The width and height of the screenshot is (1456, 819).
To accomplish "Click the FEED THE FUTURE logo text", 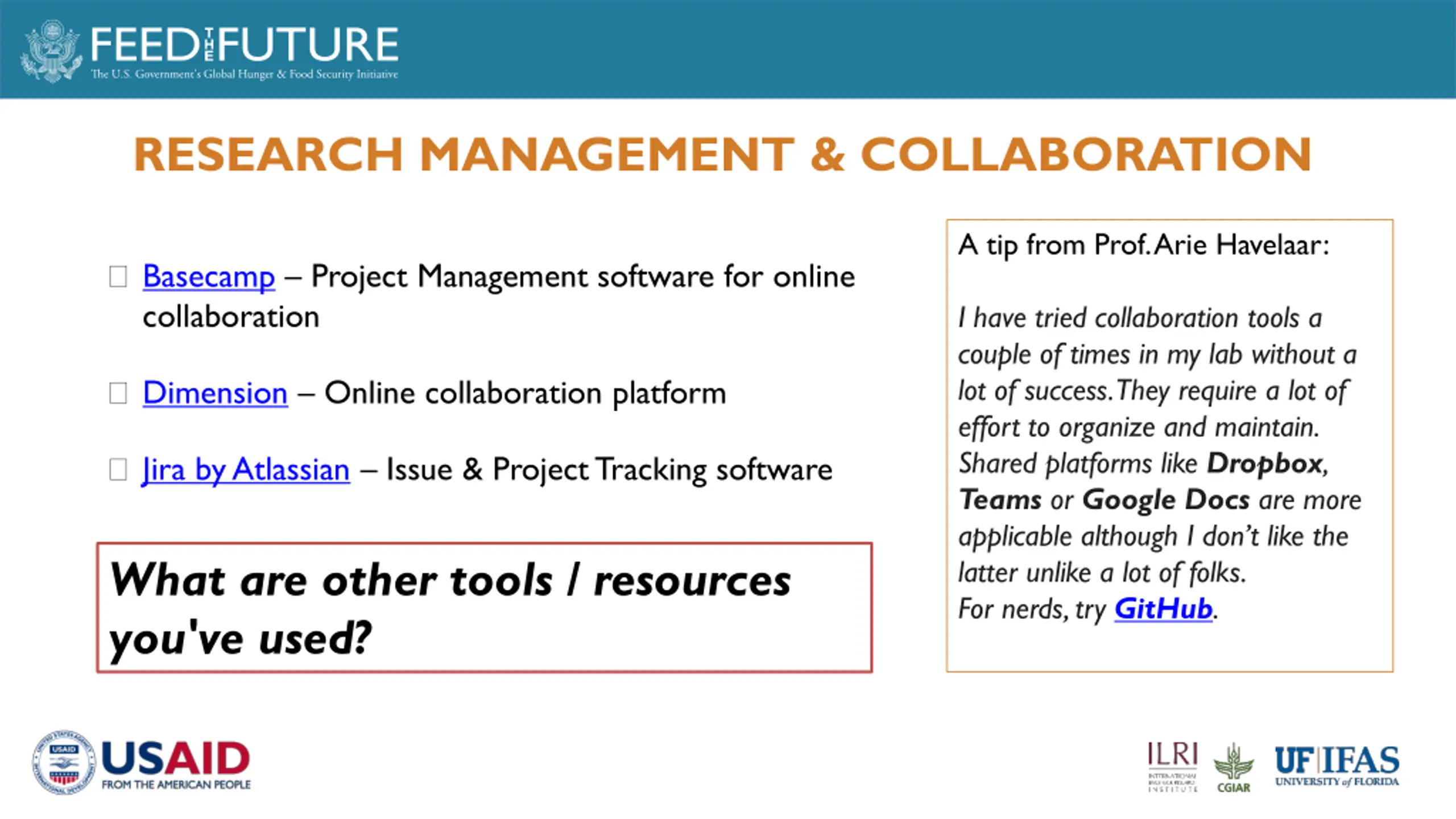I will point(245,44).
